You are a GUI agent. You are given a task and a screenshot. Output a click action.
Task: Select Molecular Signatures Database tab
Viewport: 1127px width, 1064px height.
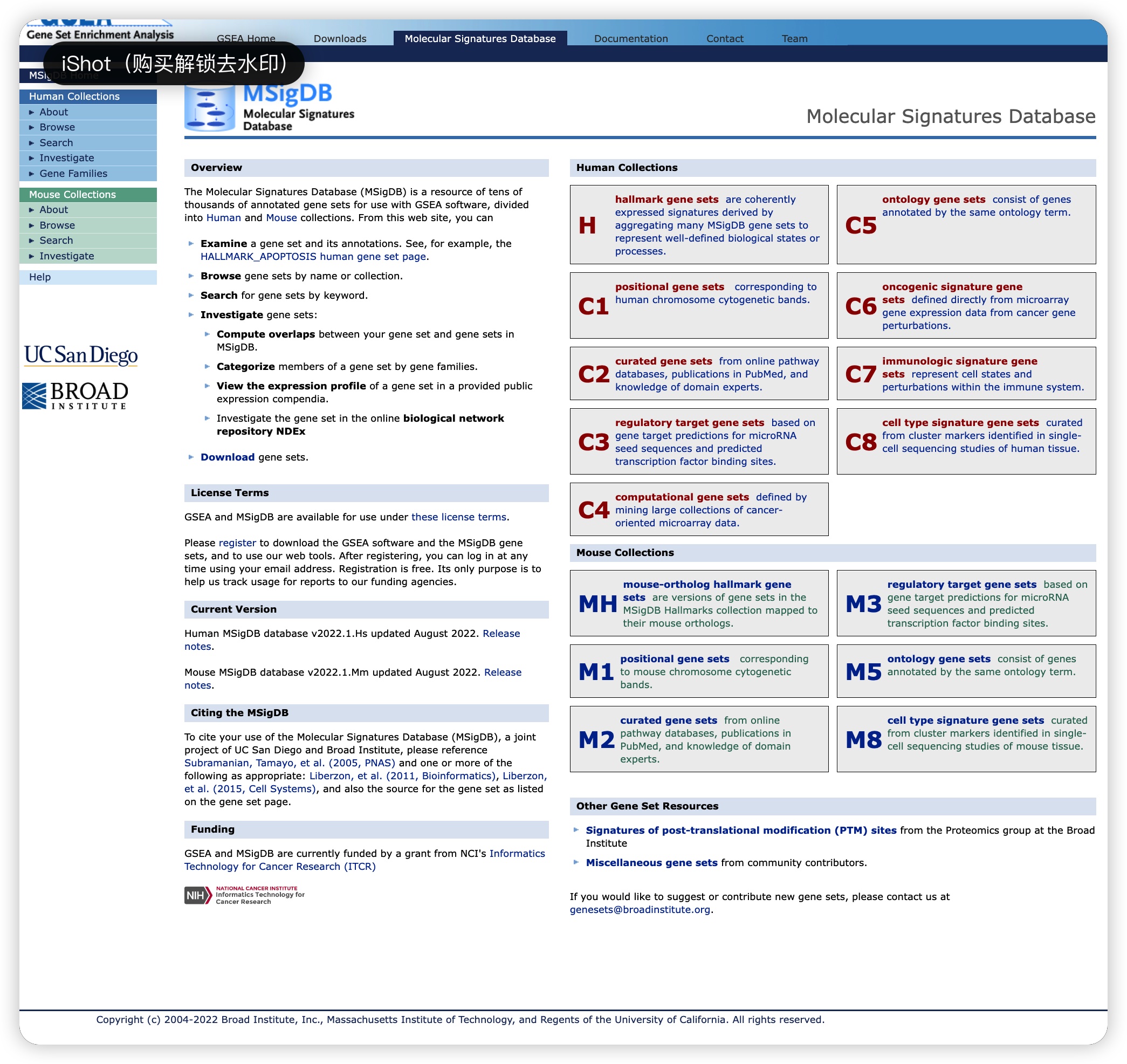(x=480, y=39)
